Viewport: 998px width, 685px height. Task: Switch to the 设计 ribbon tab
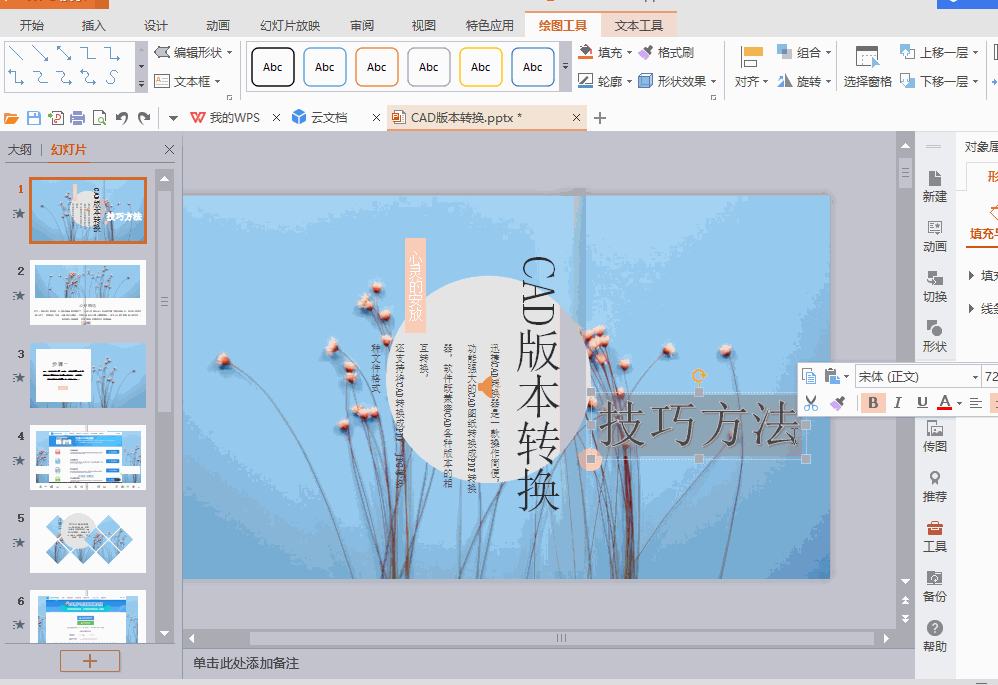pos(155,25)
